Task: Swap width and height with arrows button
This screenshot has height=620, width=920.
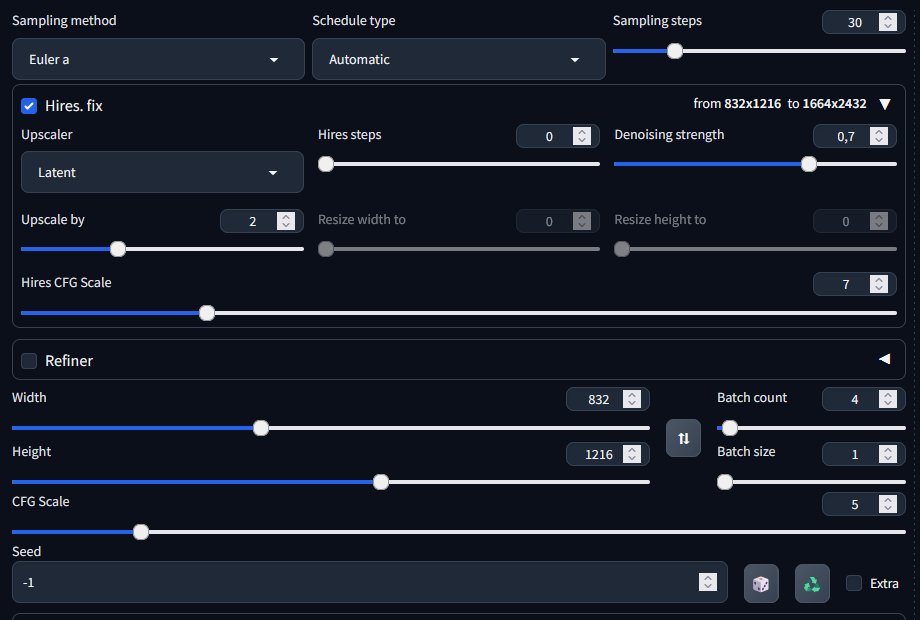Action: 683,438
